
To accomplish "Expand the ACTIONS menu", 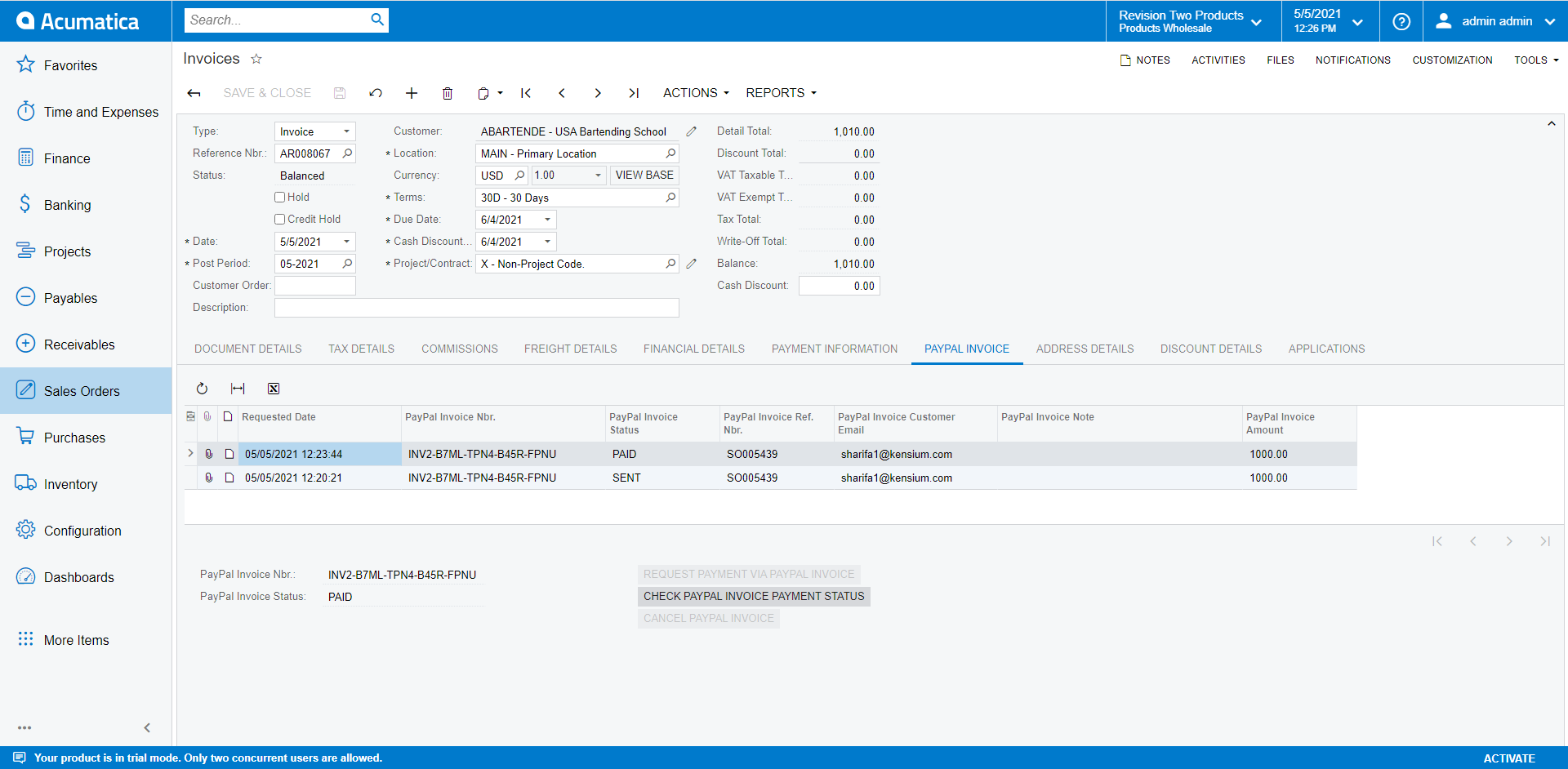I will click(x=696, y=93).
